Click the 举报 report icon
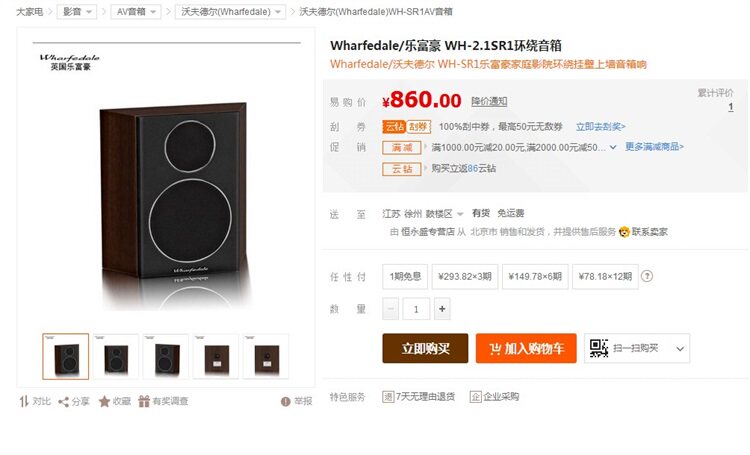Image resolution: width=750 pixels, height=455 pixels. pos(286,401)
